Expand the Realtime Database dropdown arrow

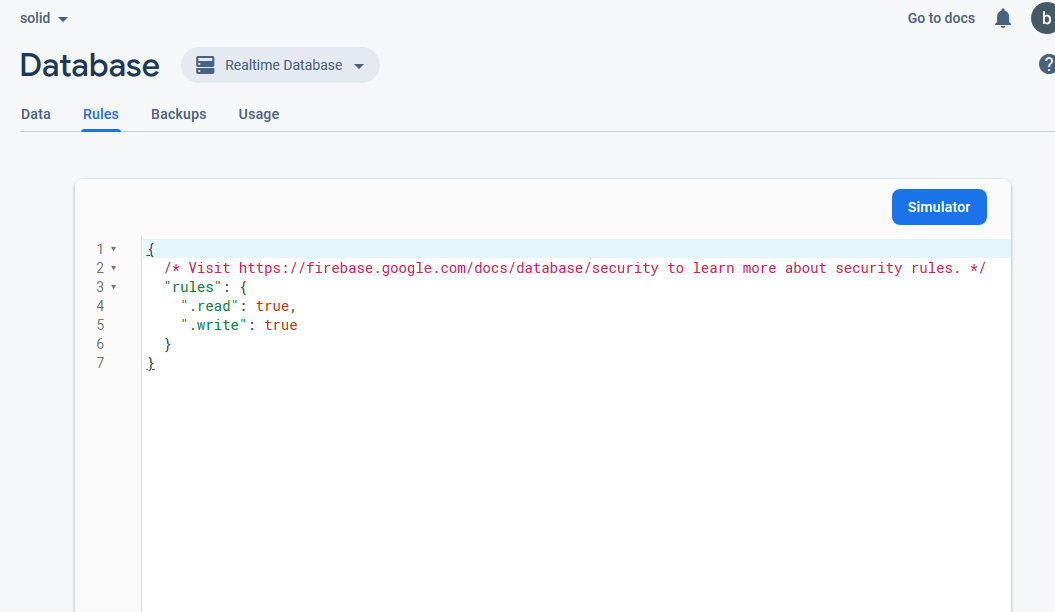pyautogui.click(x=359, y=66)
